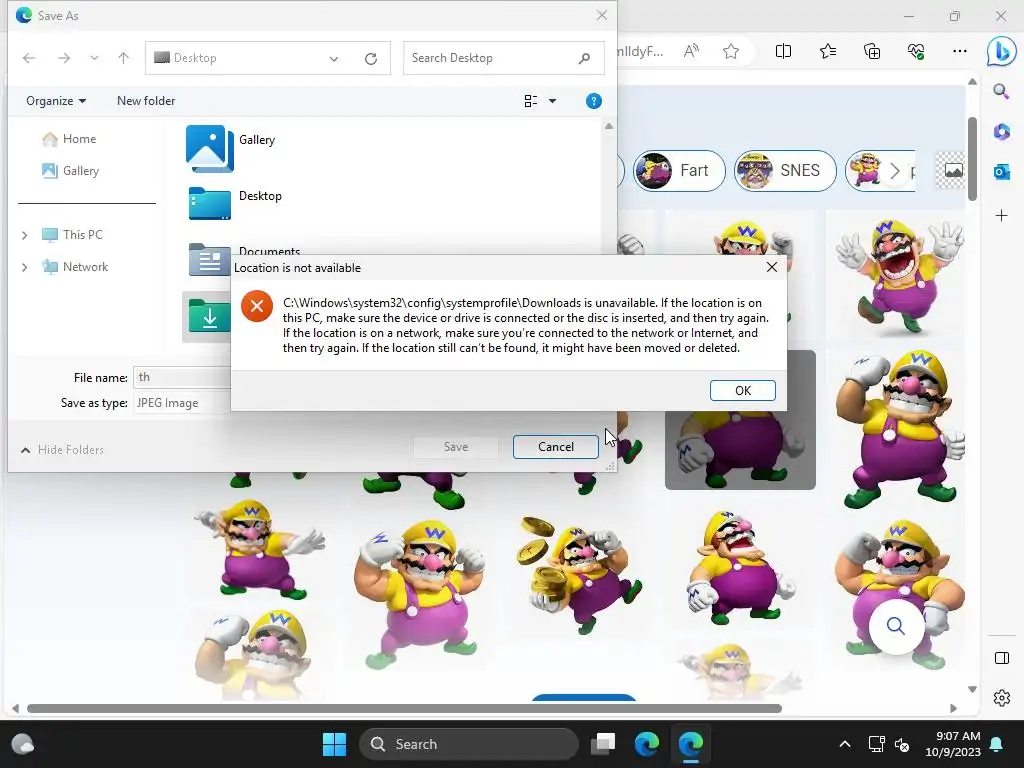Open Edge sidebar settings gear
Image resolution: width=1024 pixels, height=768 pixels.
point(1001,698)
